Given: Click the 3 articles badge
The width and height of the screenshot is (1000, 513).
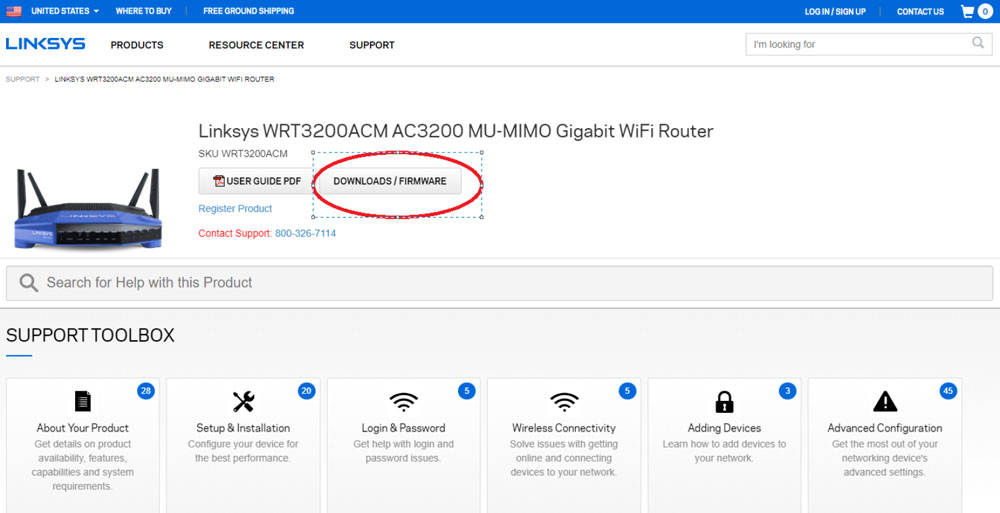Looking at the screenshot, I should pyautogui.click(x=788, y=391).
